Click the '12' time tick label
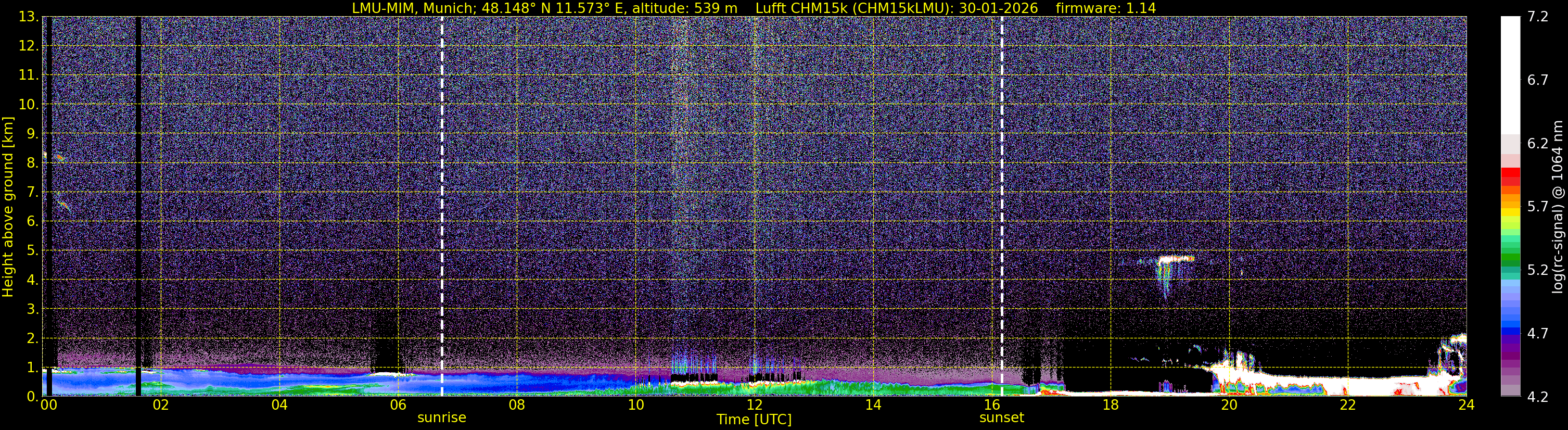 point(754,405)
